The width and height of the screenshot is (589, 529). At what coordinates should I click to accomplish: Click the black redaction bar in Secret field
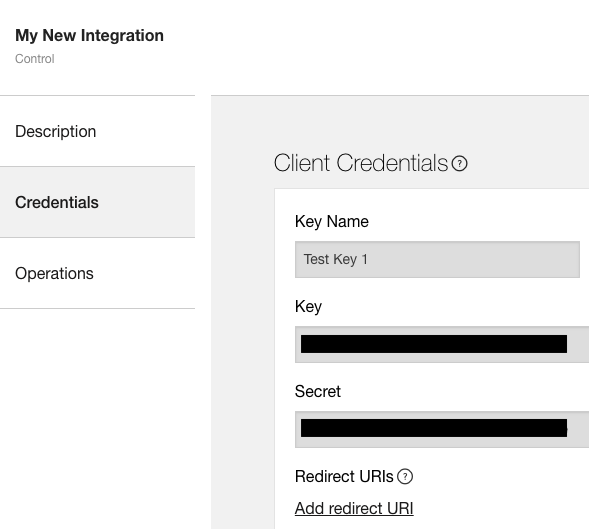tap(434, 428)
